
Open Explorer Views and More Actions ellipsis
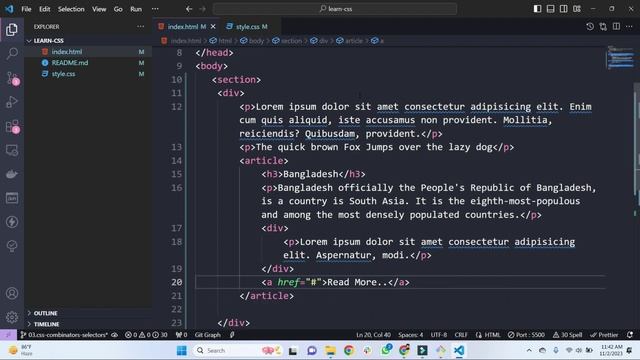pos(140,27)
